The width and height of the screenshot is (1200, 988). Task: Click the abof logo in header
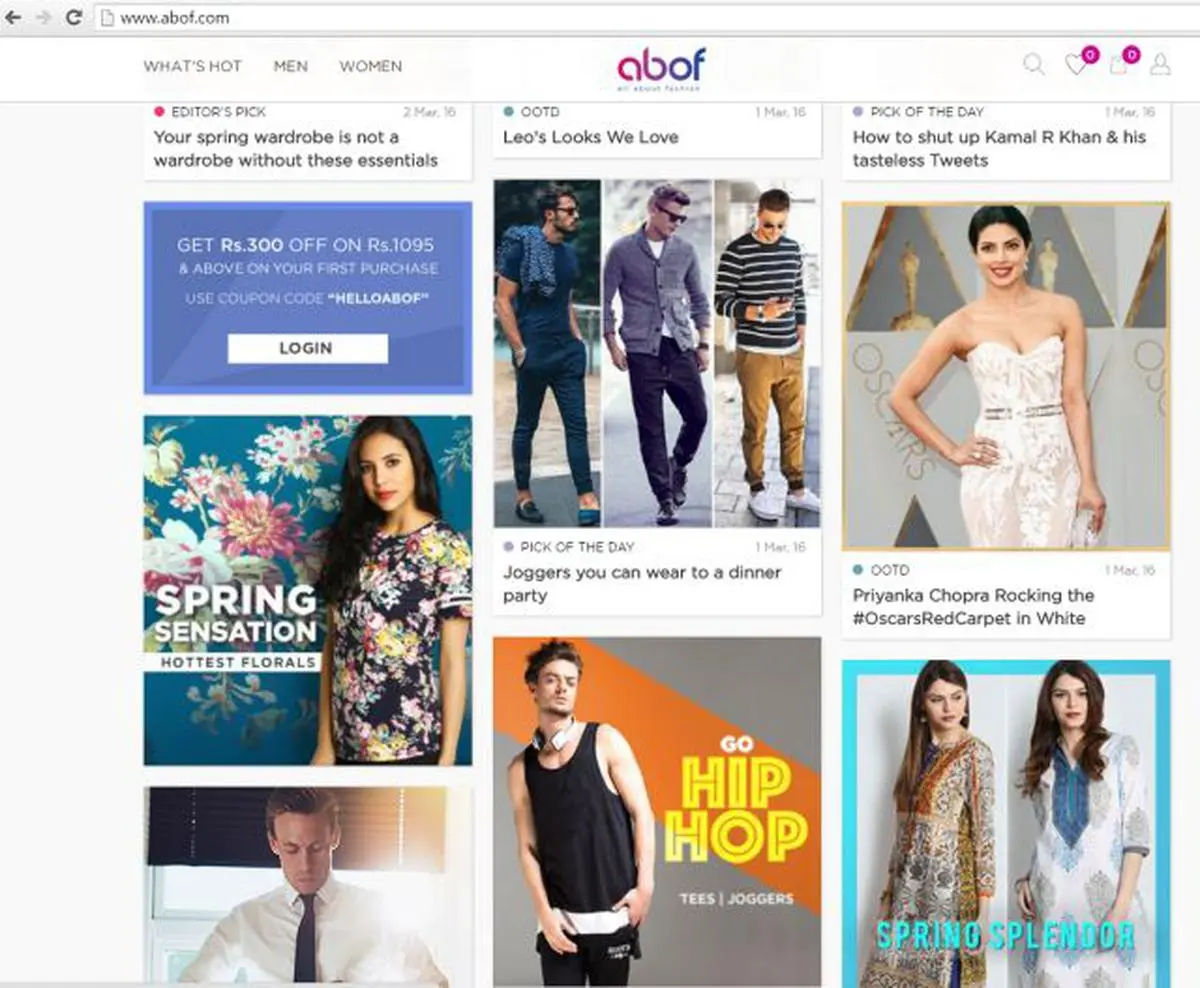click(661, 69)
